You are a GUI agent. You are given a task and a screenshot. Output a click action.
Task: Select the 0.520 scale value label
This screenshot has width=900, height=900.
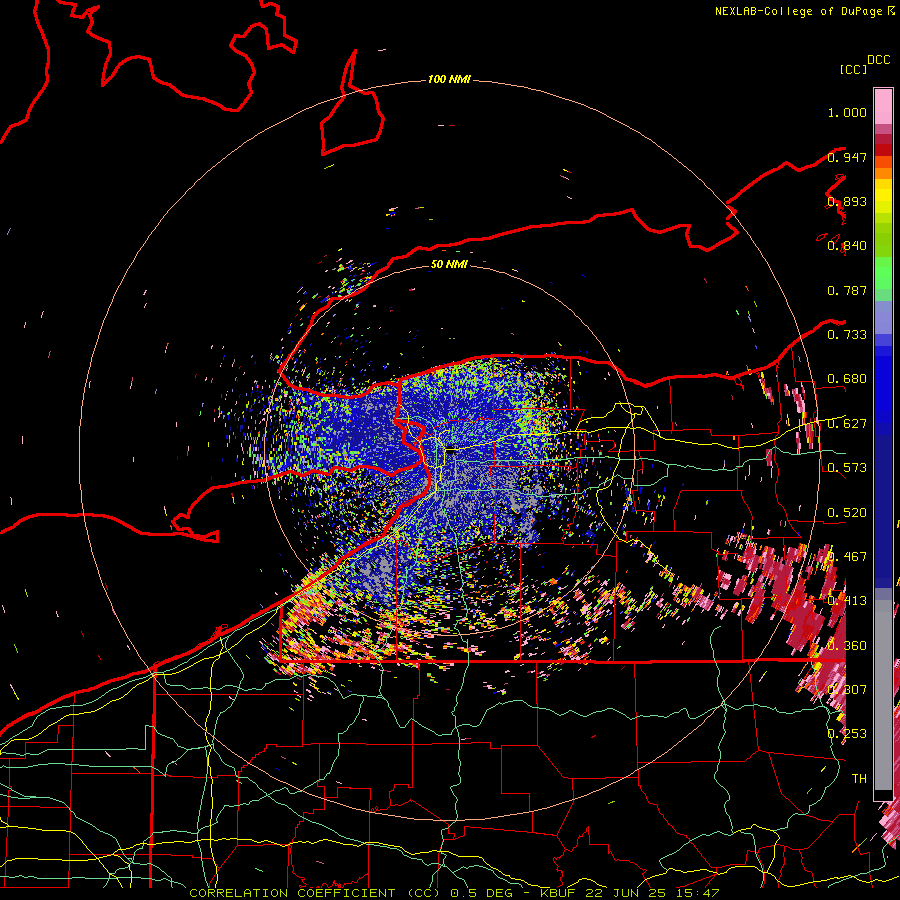pos(847,513)
